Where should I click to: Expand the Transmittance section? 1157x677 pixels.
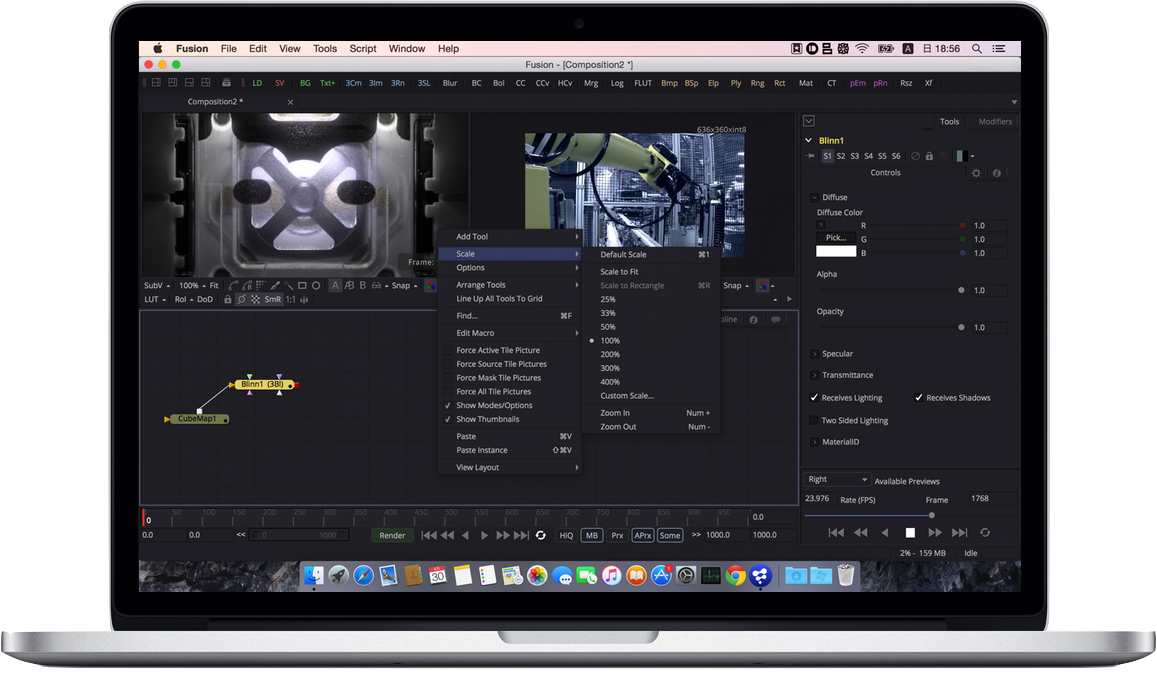[x=815, y=375]
